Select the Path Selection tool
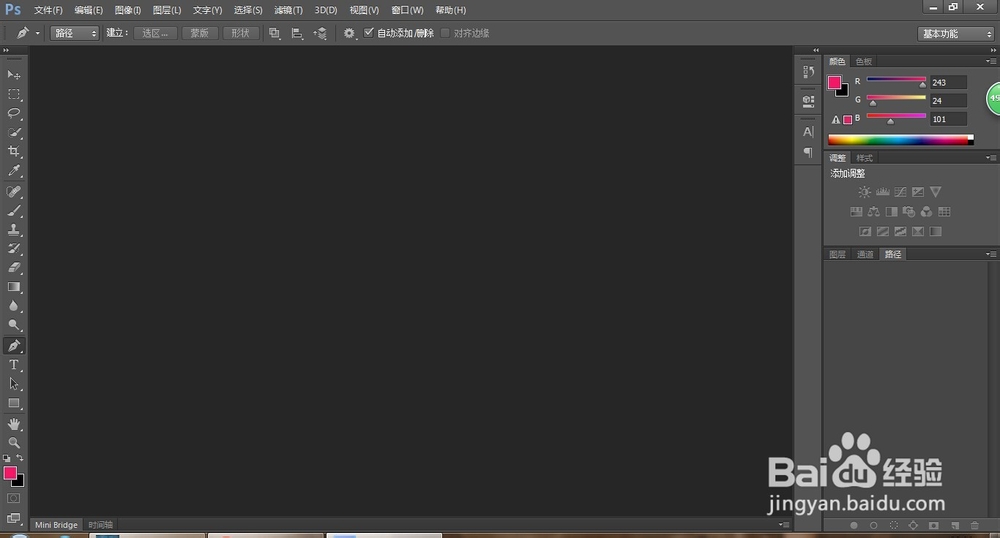This screenshot has width=1000, height=538. [x=13, y=384]
